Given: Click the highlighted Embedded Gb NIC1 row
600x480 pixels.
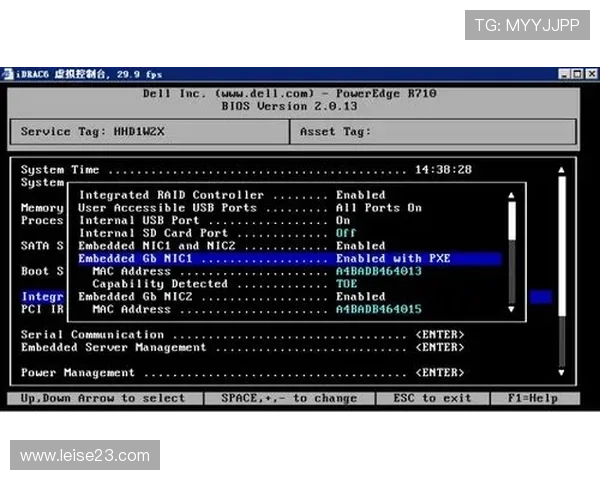Looking at the screenshot, I should 290,258.
